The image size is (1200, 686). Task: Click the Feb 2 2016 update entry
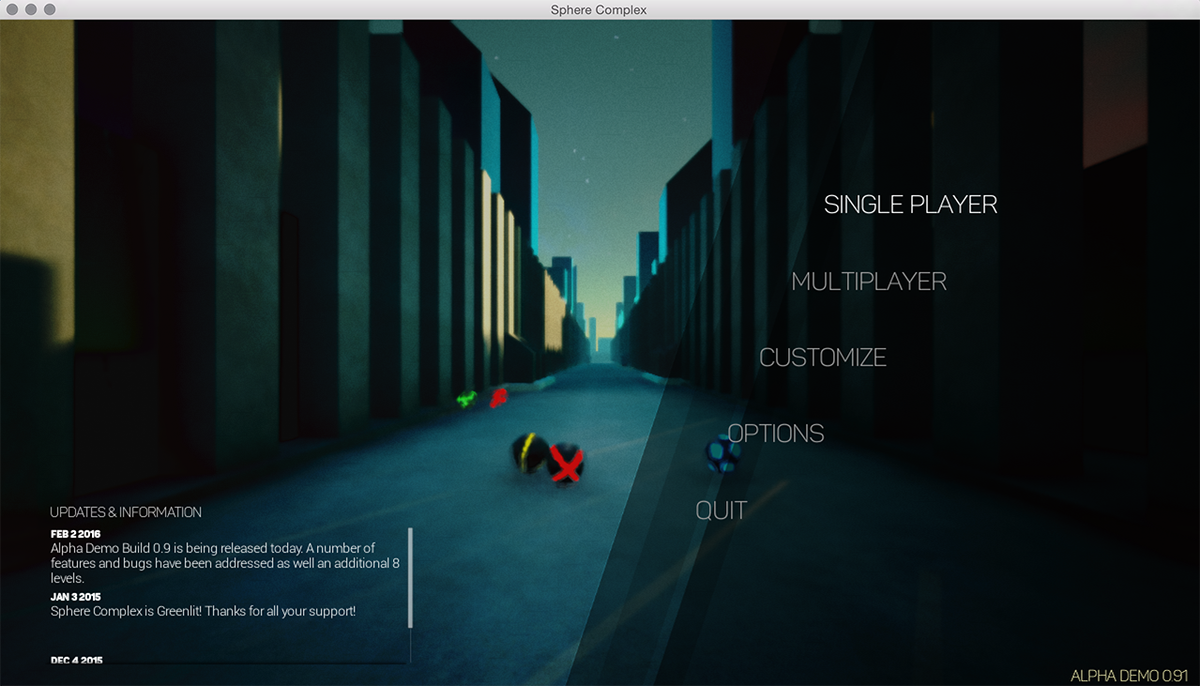(x=226, y=557)
